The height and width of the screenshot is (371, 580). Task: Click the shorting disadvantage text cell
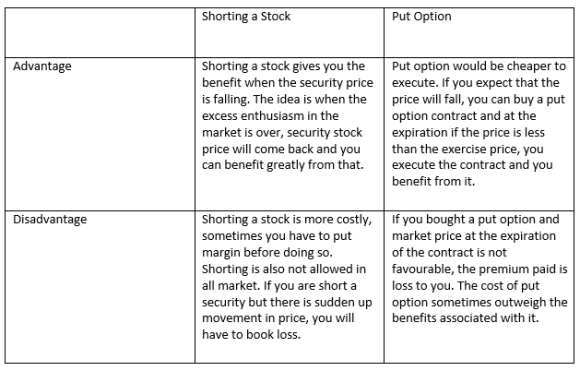tap(289, 287)
